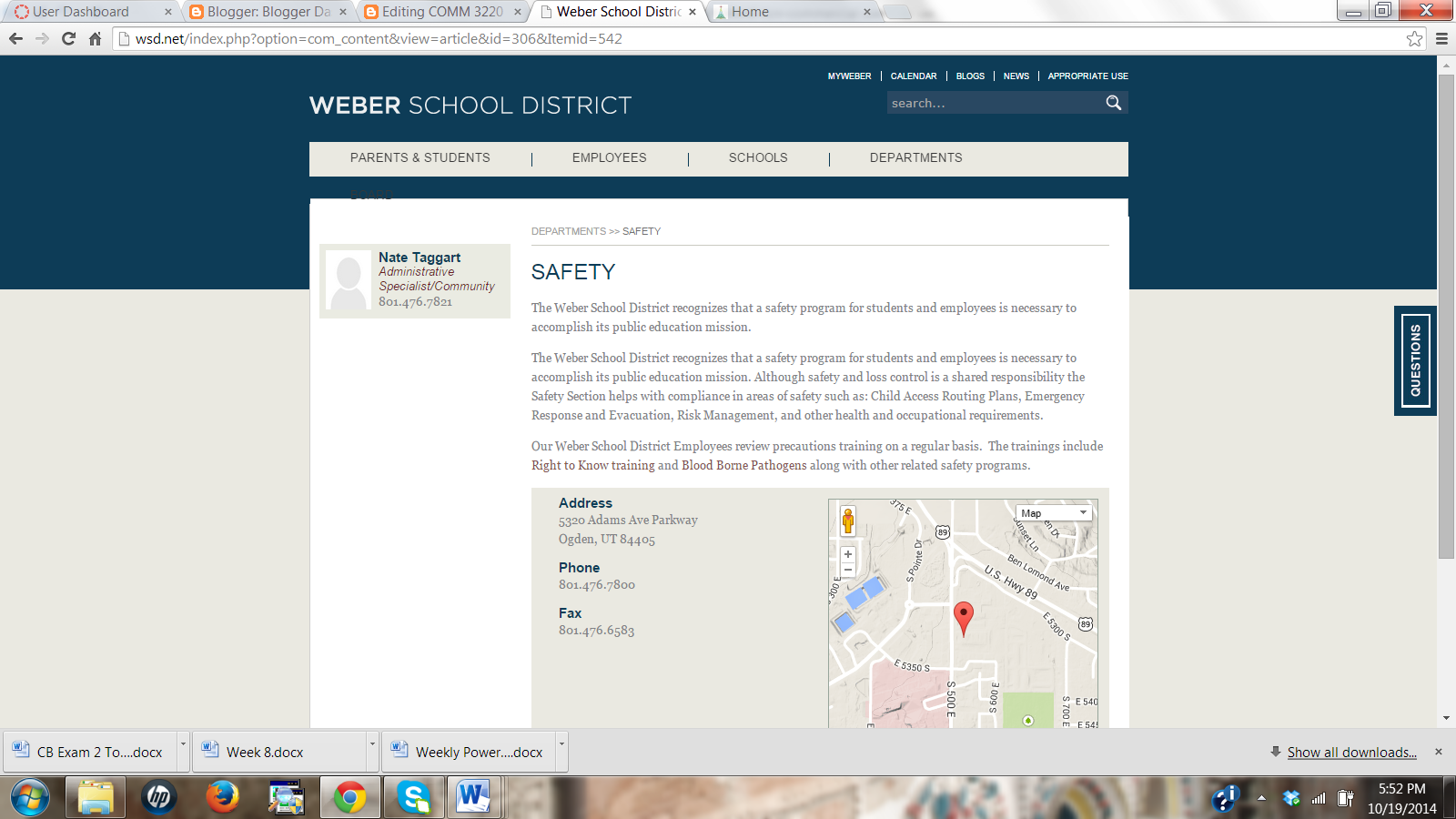Pick up the Street View pegman

[848, 521]
